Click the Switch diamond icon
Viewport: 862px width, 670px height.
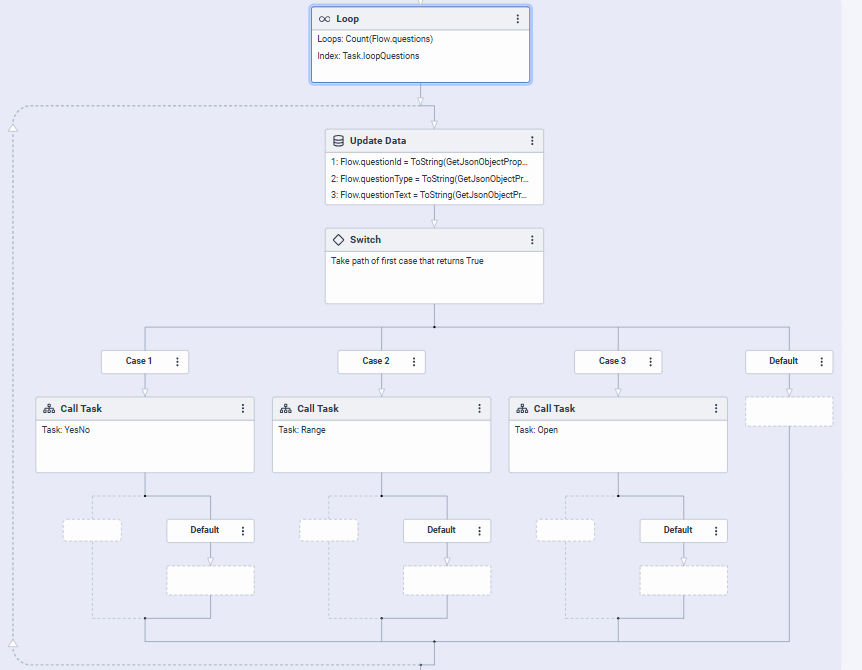[x=338, y=240]
